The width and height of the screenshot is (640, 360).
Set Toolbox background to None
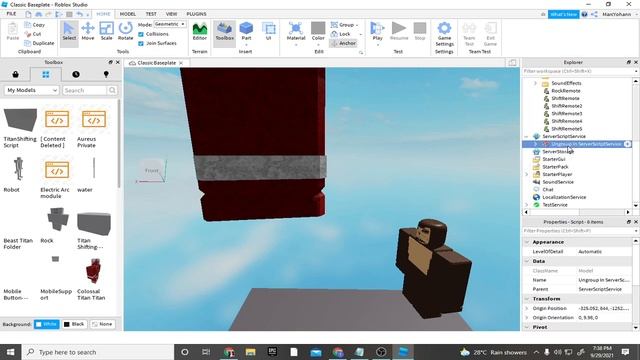pos(102,324)
